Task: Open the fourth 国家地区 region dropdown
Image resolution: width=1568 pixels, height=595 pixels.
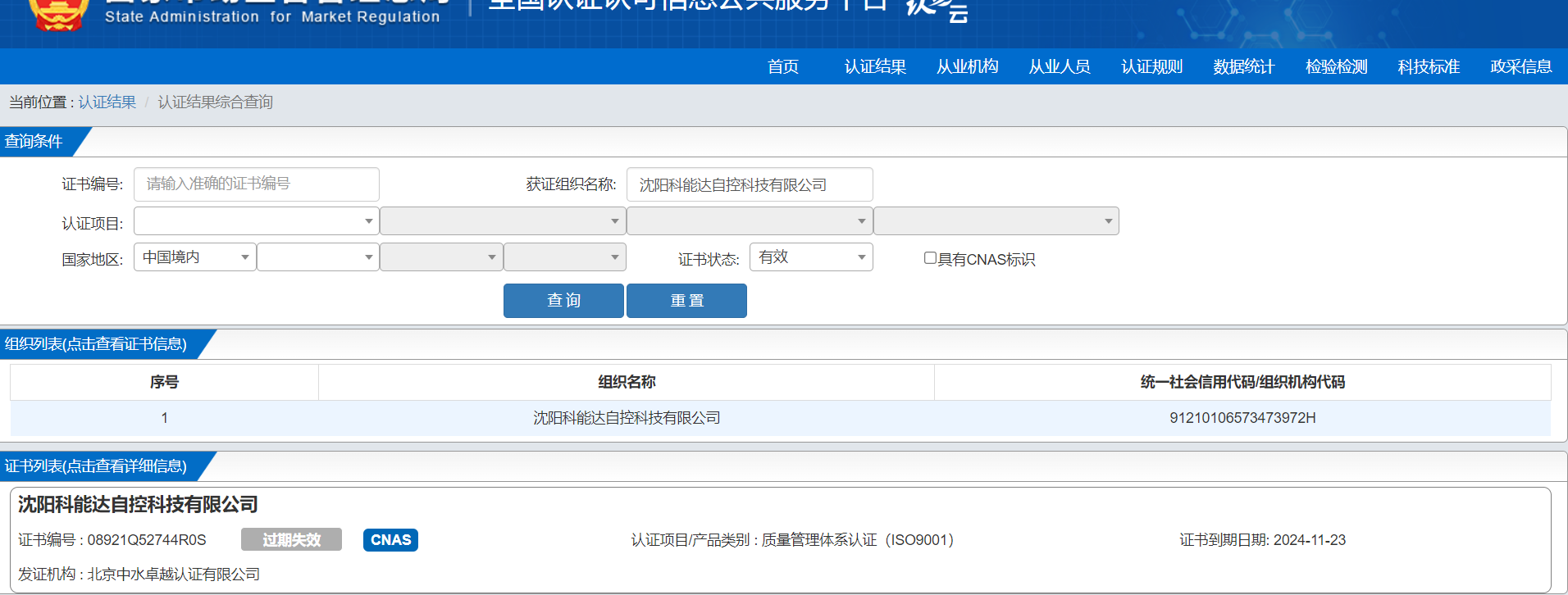Action: [x=565, y=257]
